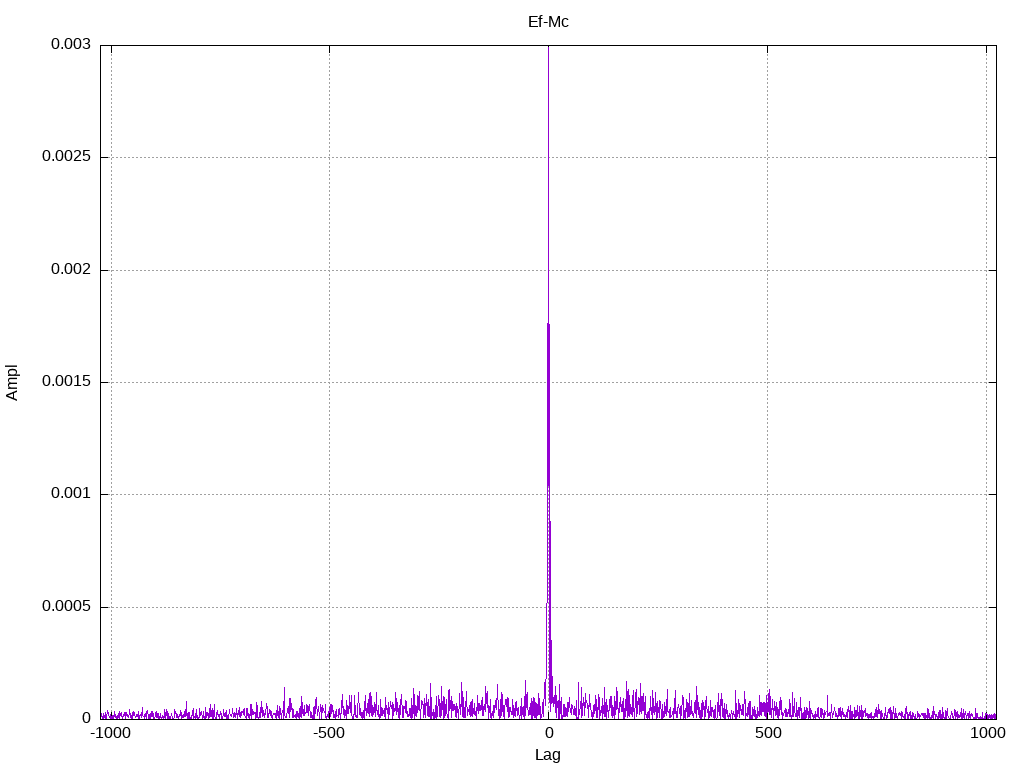The image size is (1024, 768).
Task: Select the x-axis label 'Lag'
Action: 547,755
